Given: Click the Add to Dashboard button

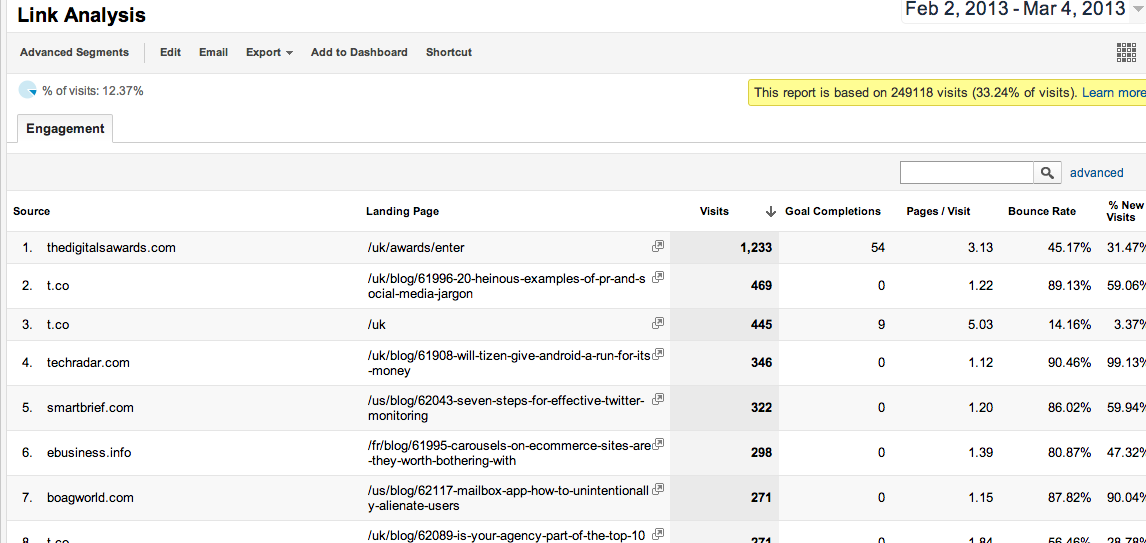Looking at the screenshot, I should point(359,52).
